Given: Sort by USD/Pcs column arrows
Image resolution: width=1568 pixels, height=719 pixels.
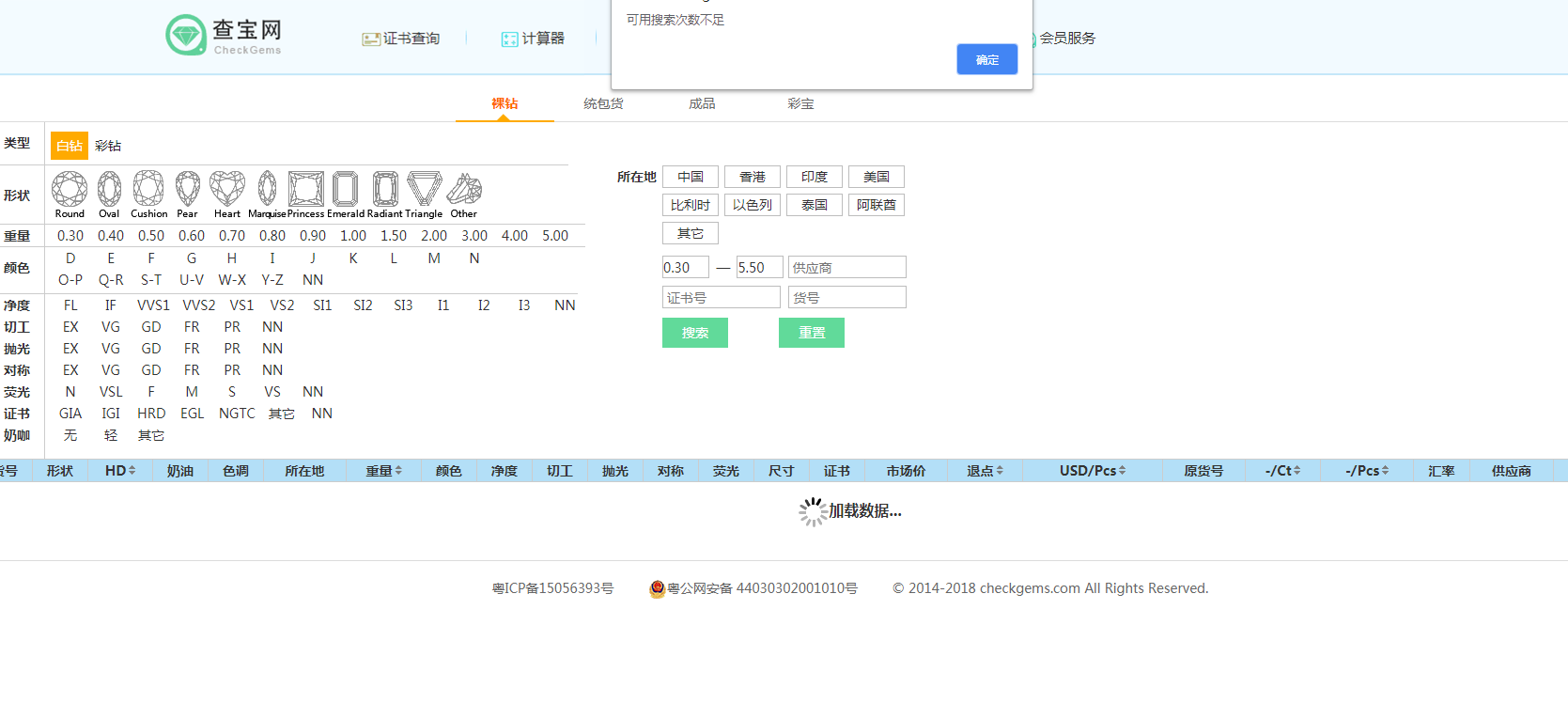Looking at the screenshot, I should coord(1122,471).
